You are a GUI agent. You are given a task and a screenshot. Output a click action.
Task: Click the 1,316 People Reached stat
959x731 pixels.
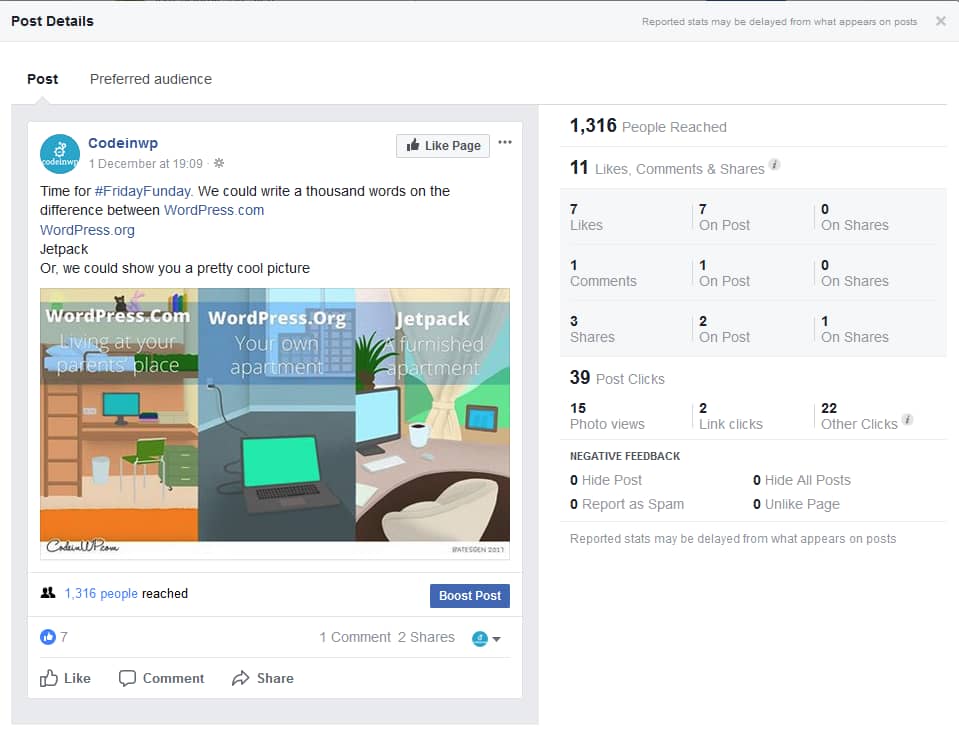[x=648, y=126]
